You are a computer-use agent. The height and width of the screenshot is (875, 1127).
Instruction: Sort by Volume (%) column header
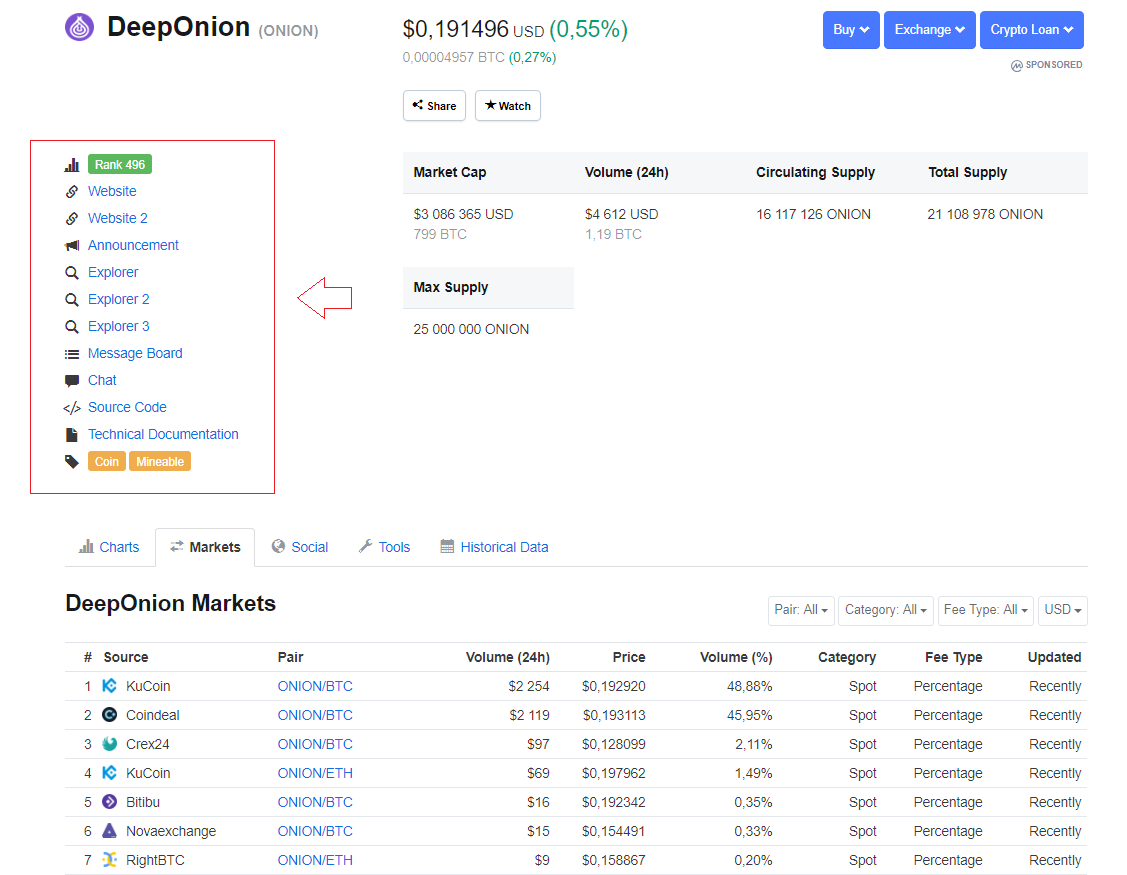pyautogui.click(x=736, y=657)
